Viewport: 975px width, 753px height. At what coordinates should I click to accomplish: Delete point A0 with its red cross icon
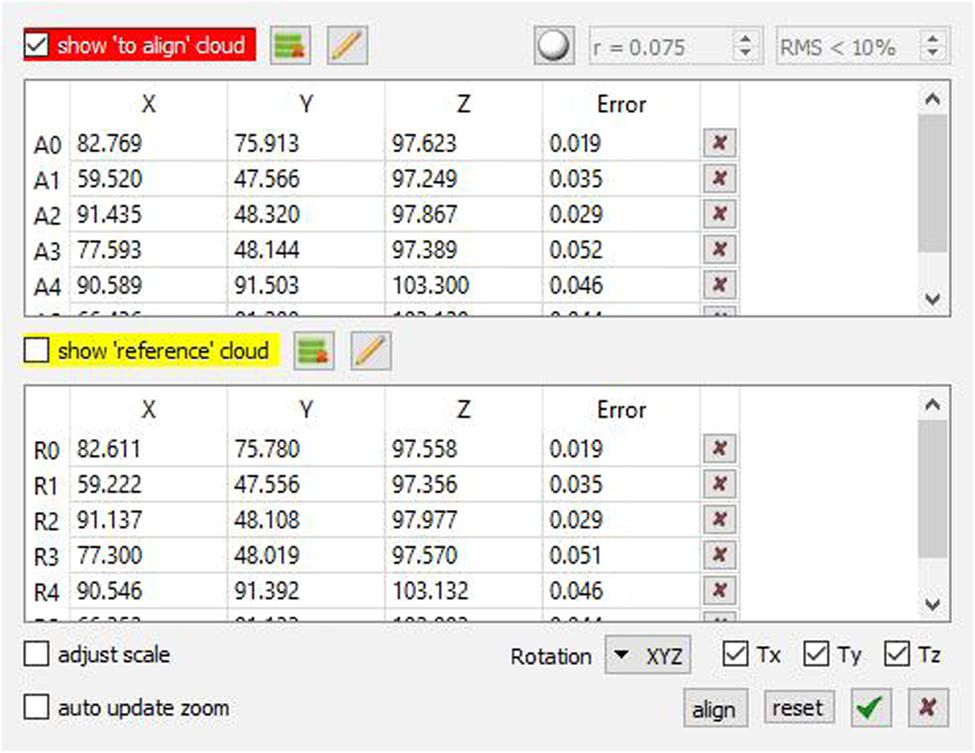coord(717,142)
